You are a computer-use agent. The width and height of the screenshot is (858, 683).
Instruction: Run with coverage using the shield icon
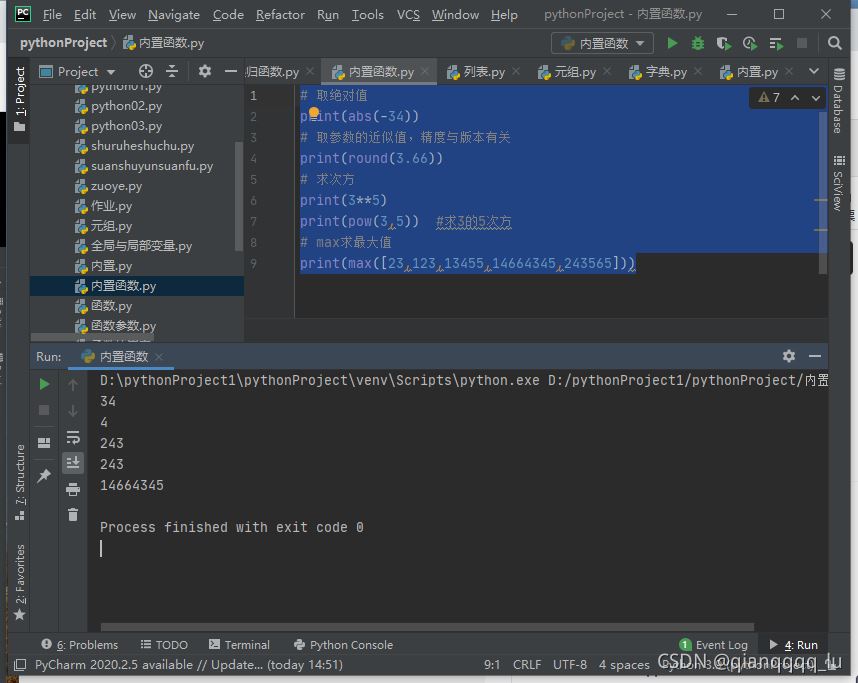tap(724, 43)
